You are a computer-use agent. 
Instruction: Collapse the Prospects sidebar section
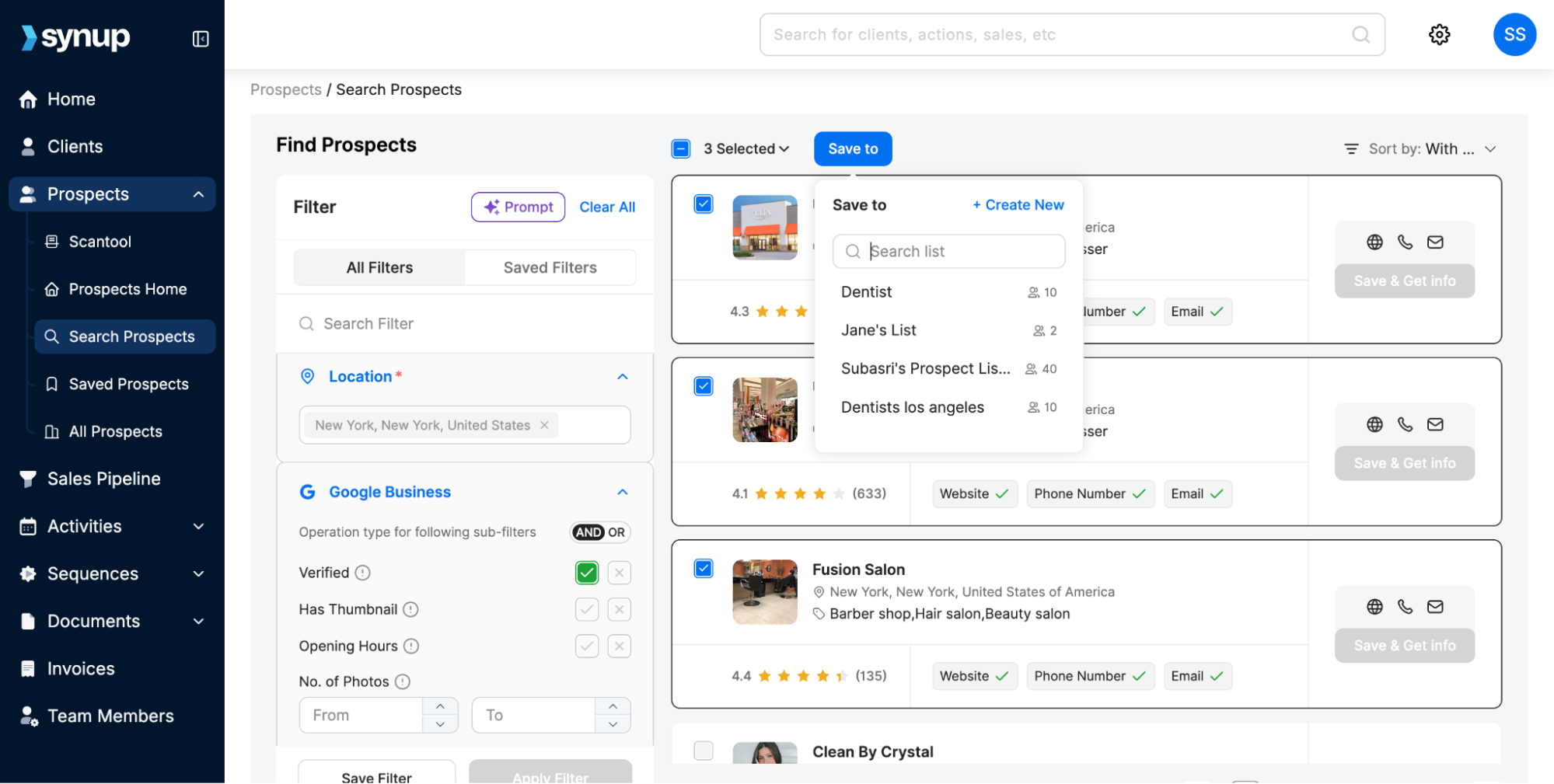199,194
